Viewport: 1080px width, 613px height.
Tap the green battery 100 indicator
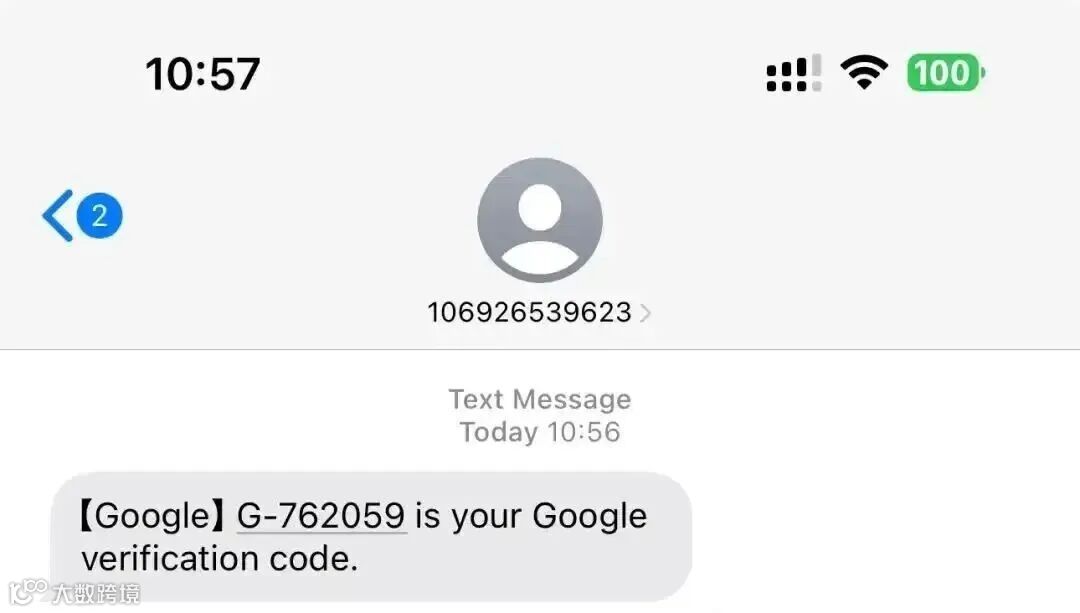946,72
